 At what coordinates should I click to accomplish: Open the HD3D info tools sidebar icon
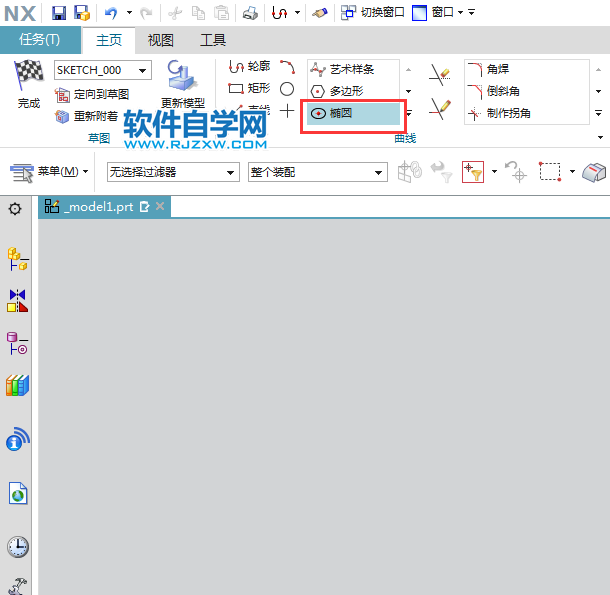click(18, 439)
